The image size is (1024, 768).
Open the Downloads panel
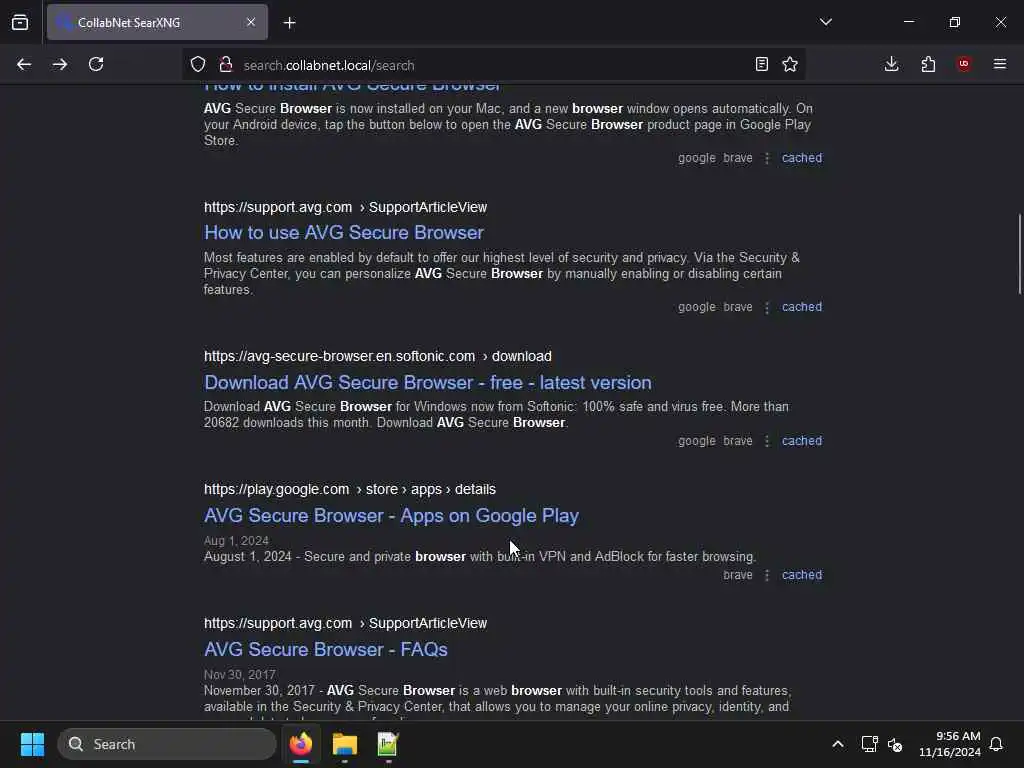[891, 64]
